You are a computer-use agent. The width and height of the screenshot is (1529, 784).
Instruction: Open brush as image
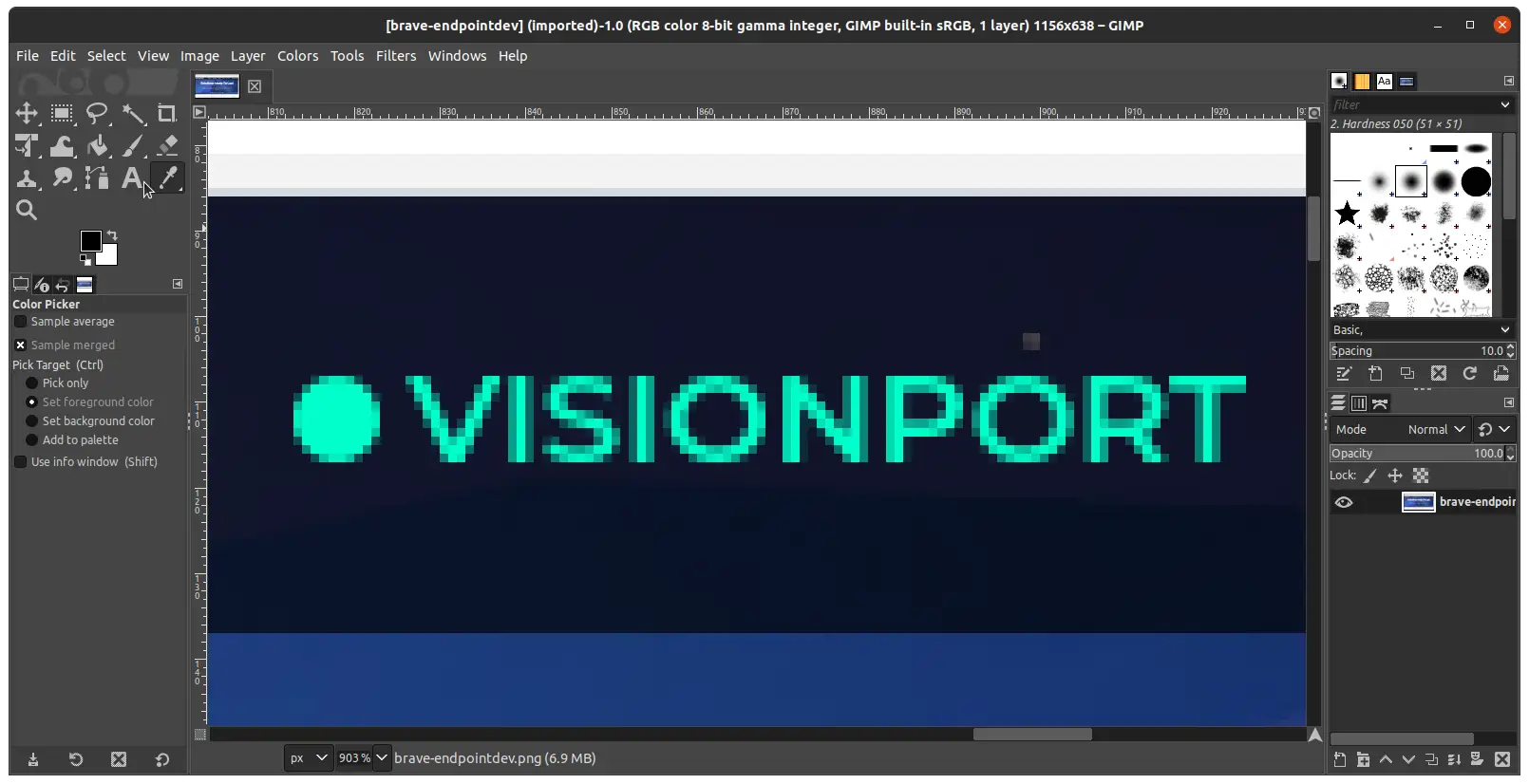[x=1501, y=374]
